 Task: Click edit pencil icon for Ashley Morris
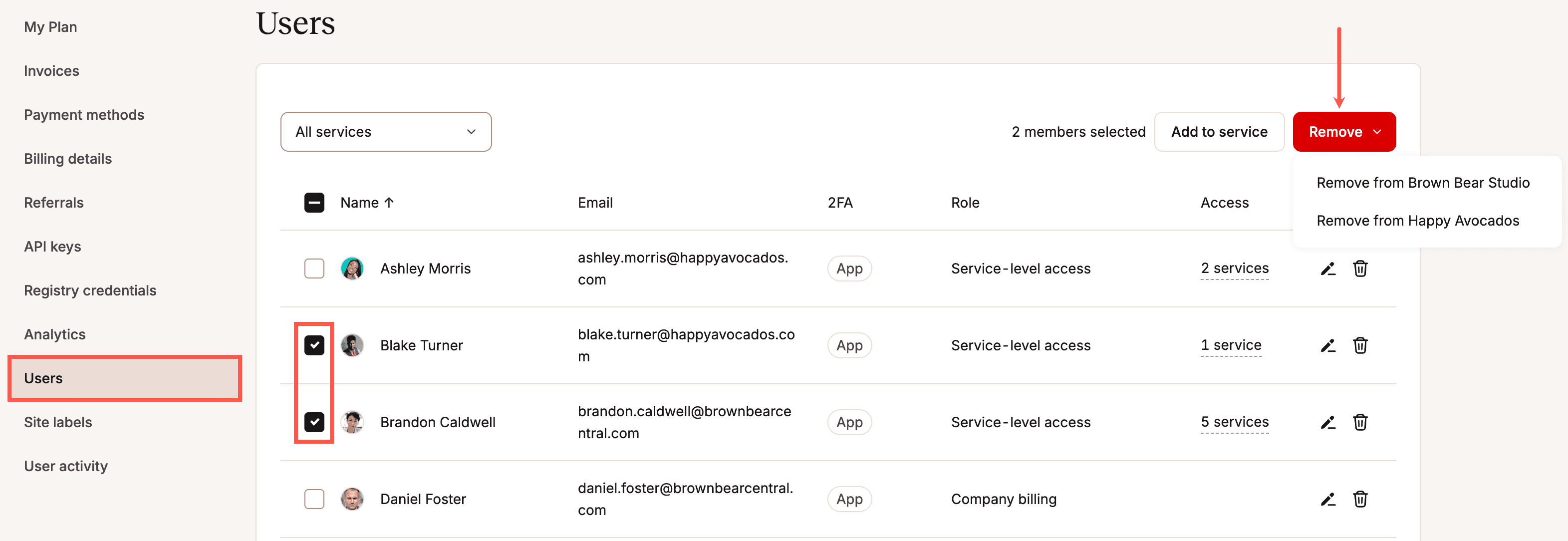pos(1327,269)
